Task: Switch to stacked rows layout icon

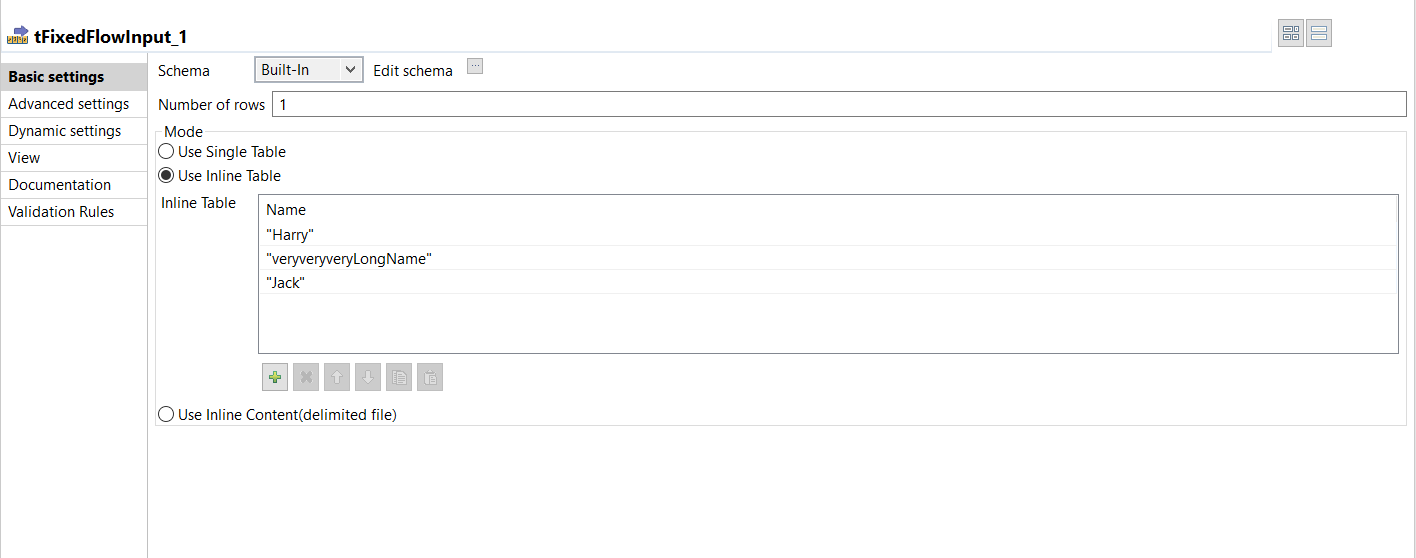Action: (x=1319, y=34)
